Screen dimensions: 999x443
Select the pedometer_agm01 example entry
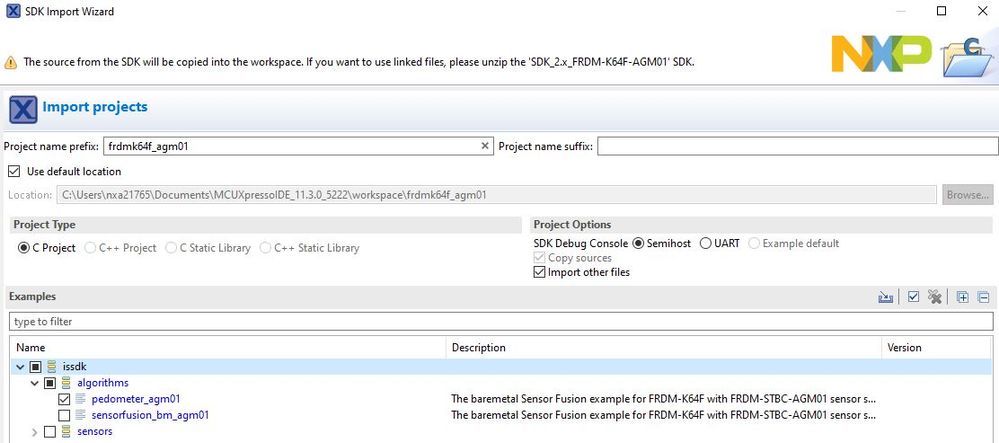click(x=136, y=399)
